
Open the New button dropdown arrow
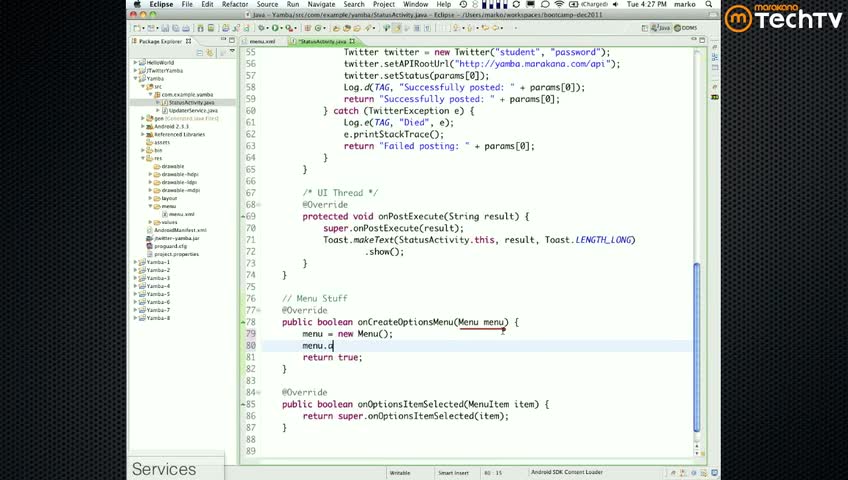point(143,28)
